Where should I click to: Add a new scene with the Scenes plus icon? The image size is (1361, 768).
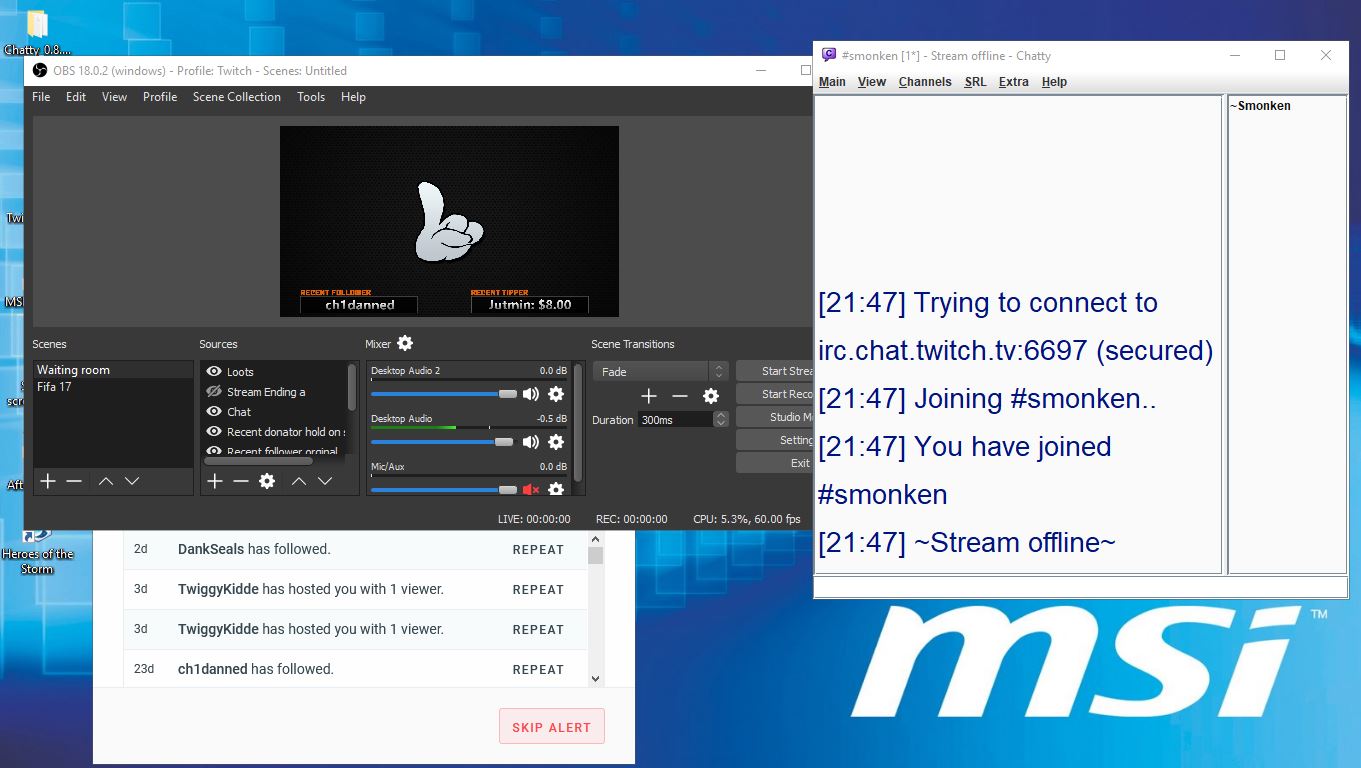47,481
